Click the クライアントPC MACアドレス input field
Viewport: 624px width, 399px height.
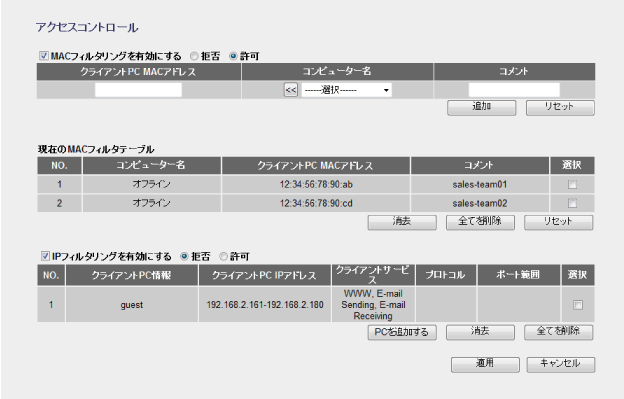(x=138, y=90)
